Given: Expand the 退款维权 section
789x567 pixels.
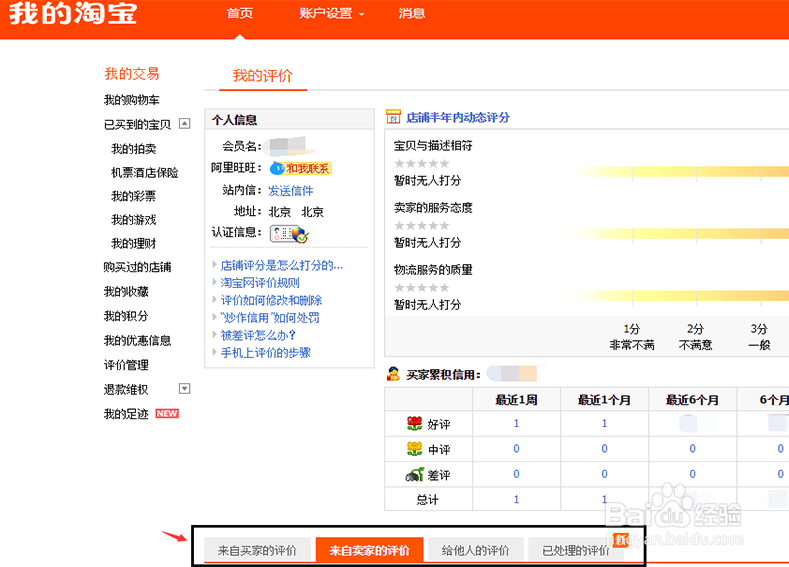Looking at the screenshot, I should click(185, 388).
